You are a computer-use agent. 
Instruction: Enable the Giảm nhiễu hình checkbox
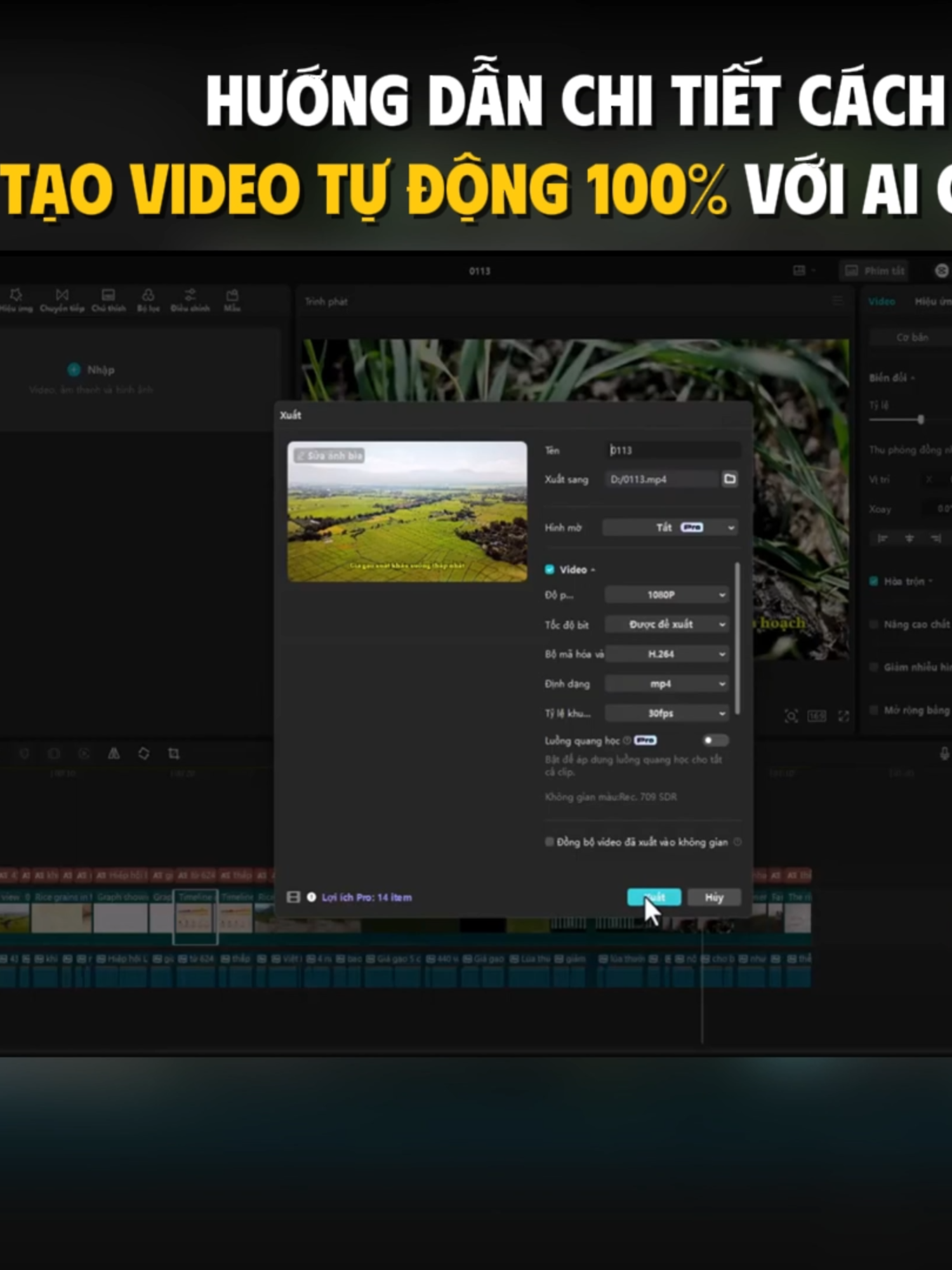(x=874, y=667)
